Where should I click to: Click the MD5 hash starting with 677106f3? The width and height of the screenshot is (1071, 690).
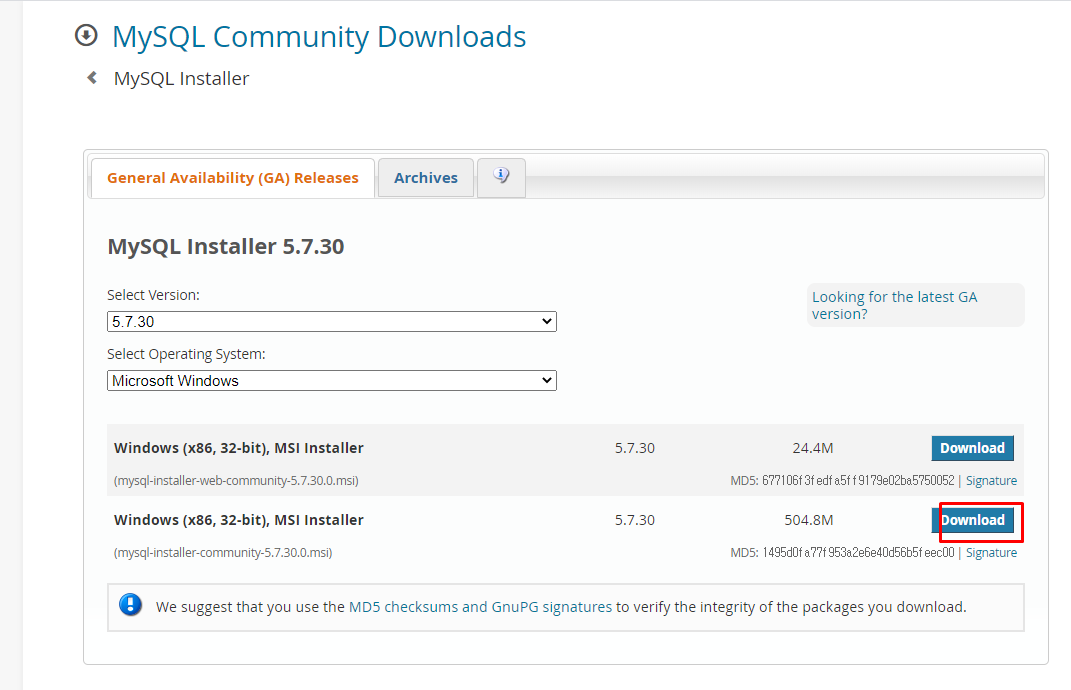click(x=858, y=480)
